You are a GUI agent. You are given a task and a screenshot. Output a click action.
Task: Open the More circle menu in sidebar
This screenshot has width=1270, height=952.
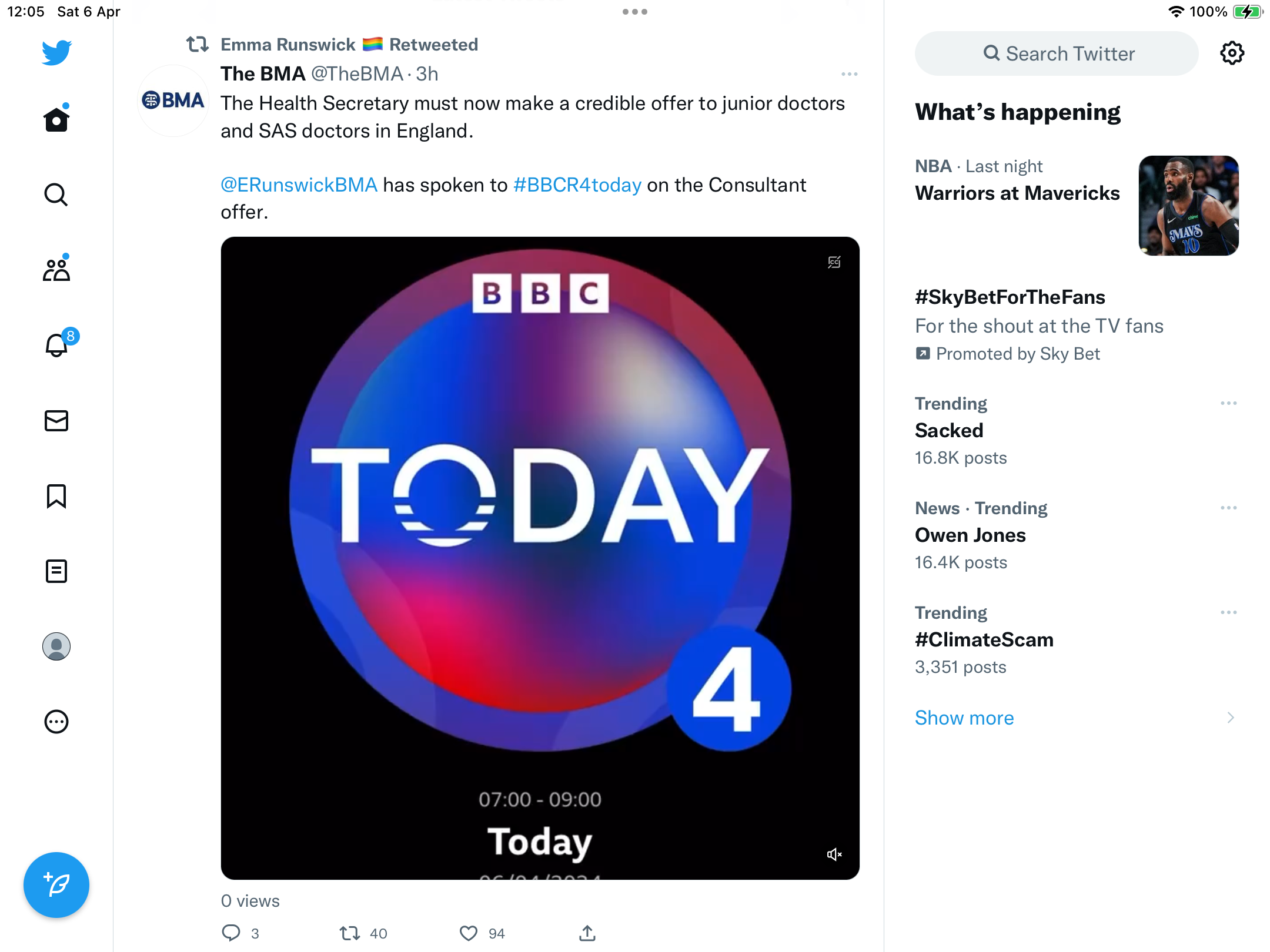point(56,722)
